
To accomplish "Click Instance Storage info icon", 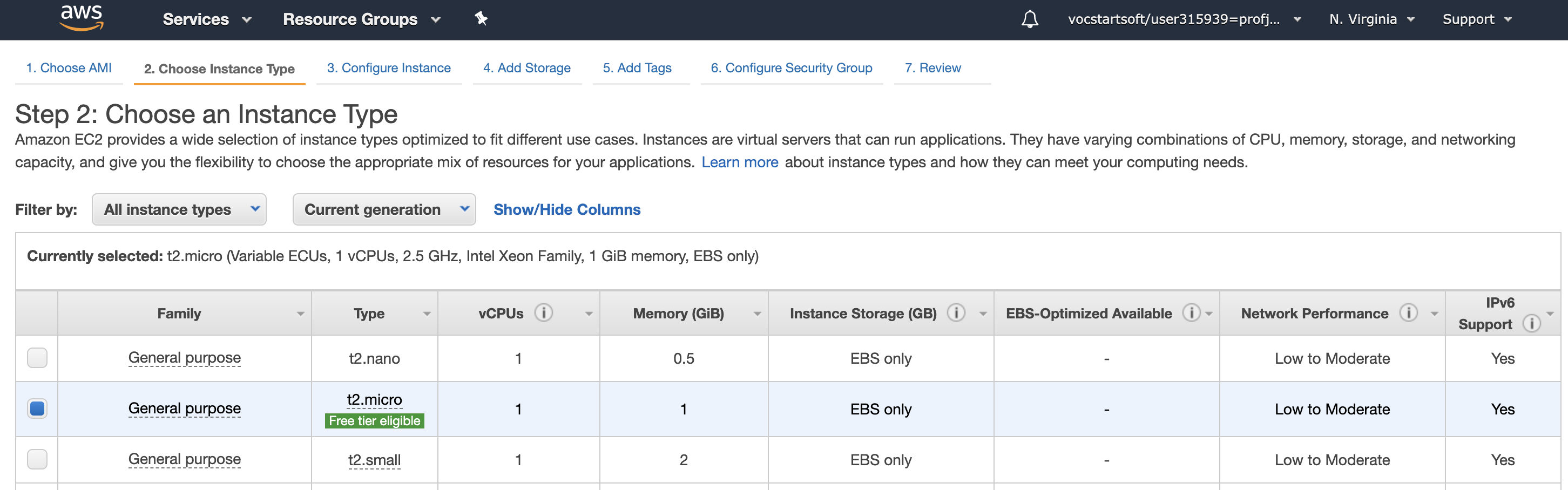I will (x=956, y=313).
